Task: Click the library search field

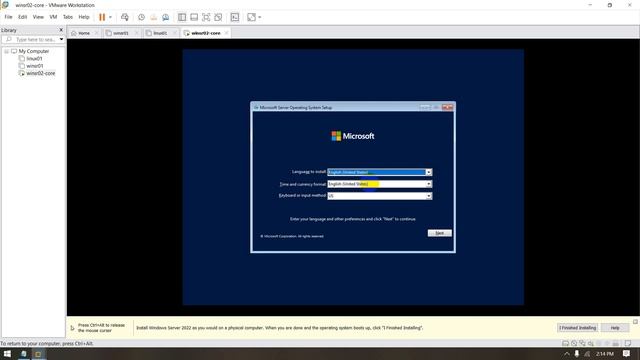Action: (30, 40)
